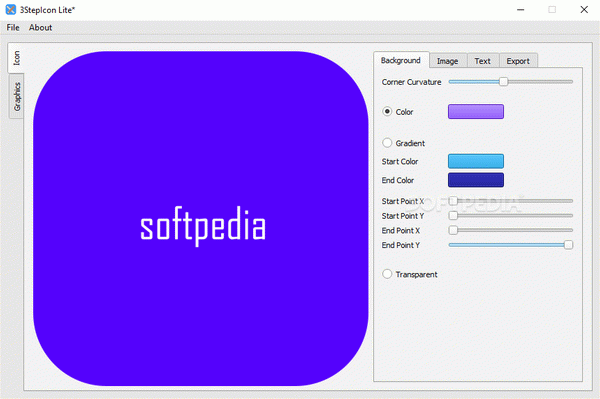The height and width of the screenshot is (399, 600).
Task: Click the End Point Y slider handle
Action: [x=569, y=245]
